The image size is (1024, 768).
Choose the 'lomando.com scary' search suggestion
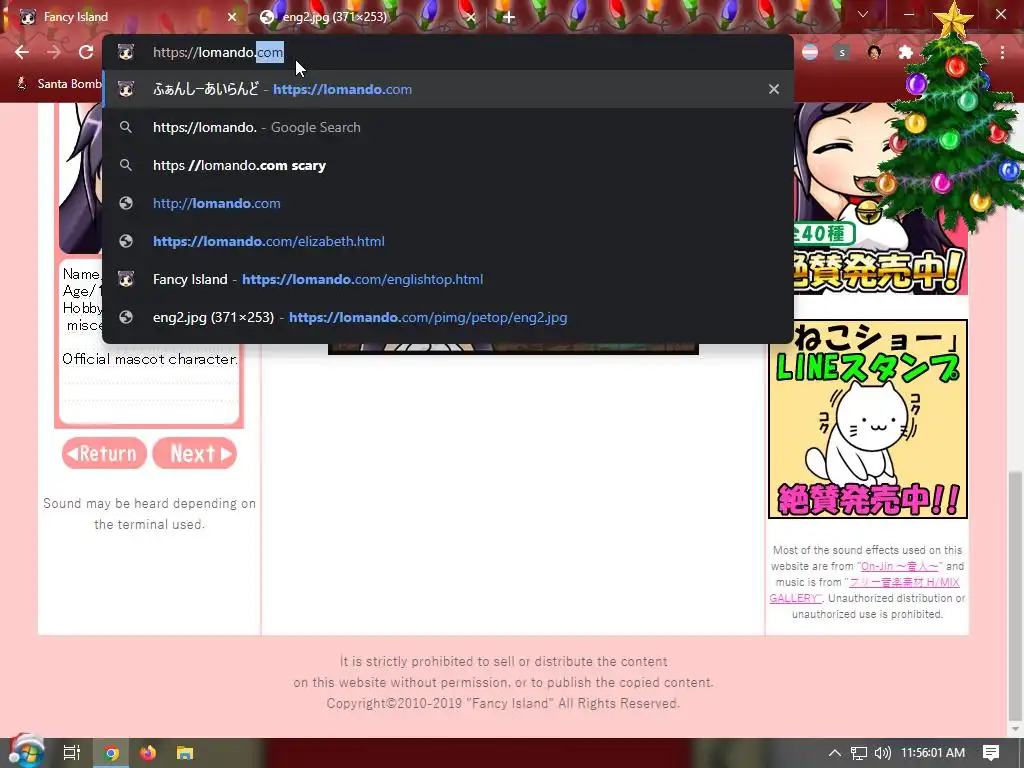448,165
